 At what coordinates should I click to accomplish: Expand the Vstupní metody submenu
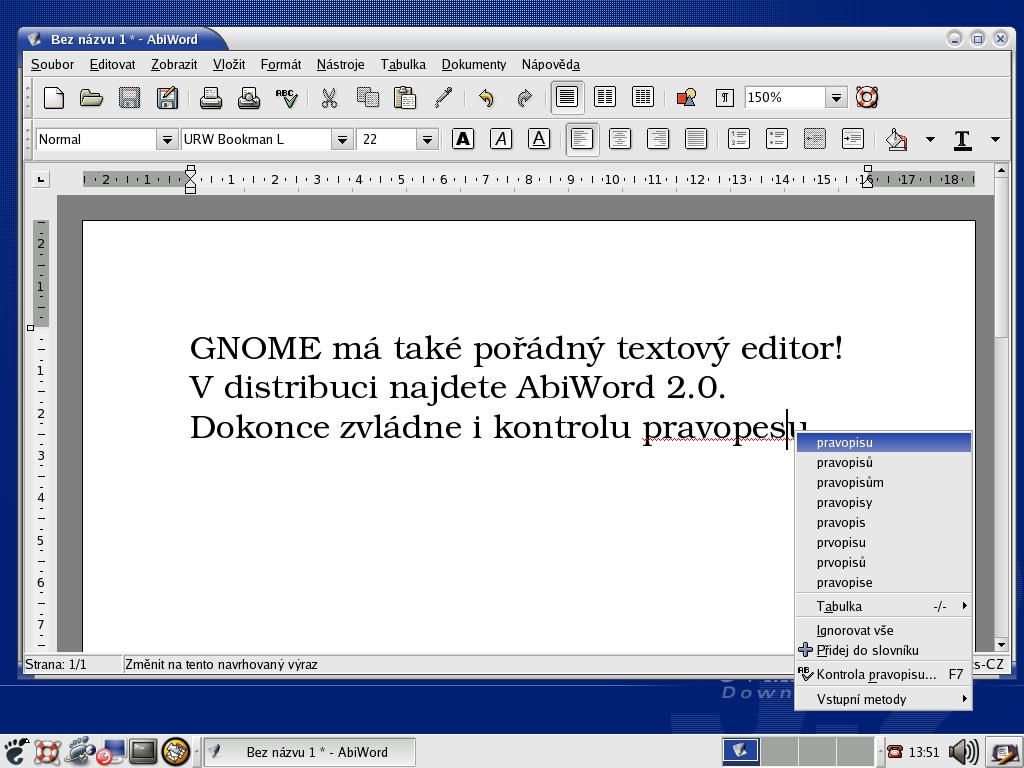[884, 699]
